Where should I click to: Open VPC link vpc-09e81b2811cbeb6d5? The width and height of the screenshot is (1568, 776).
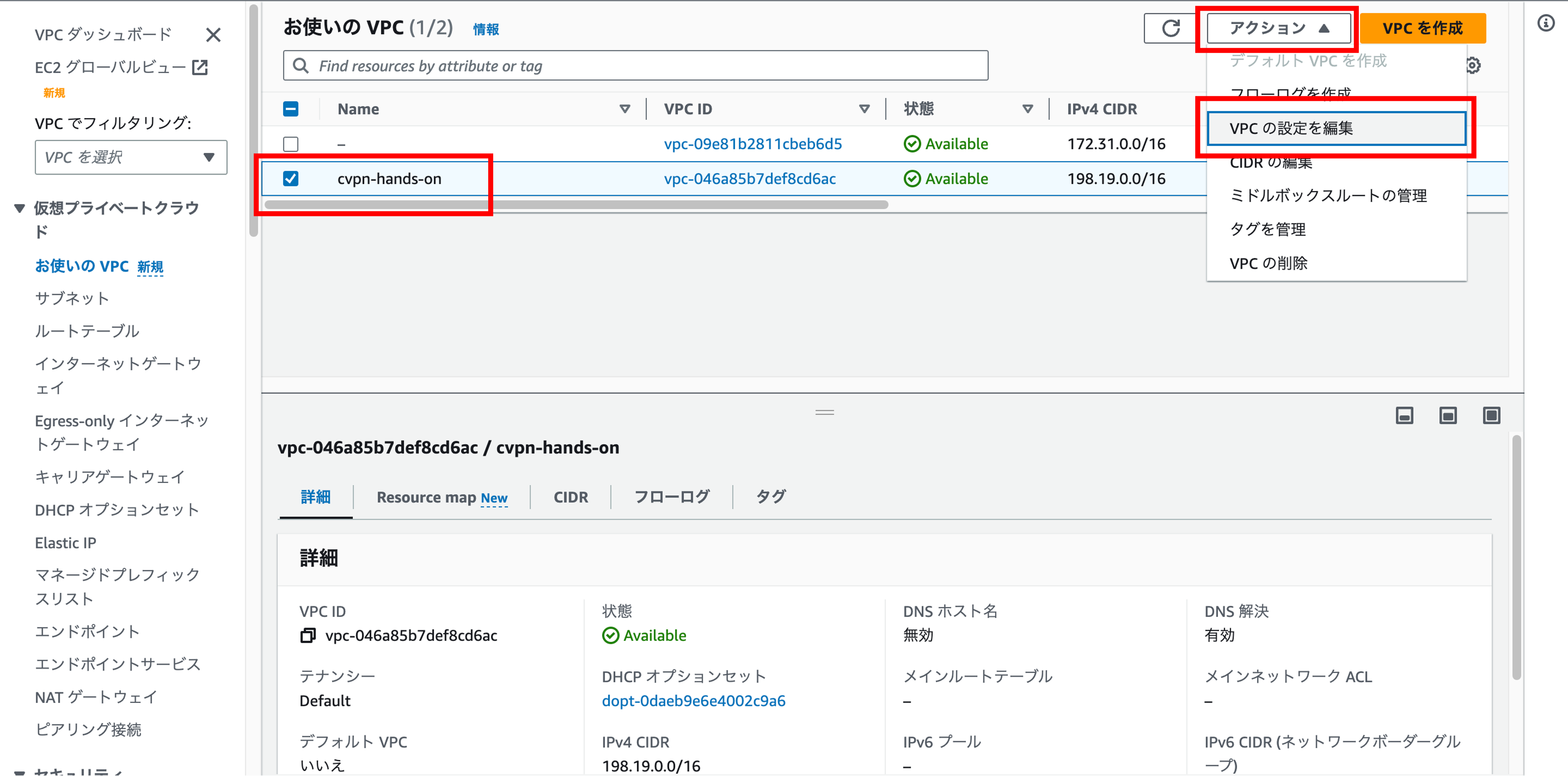753,144
